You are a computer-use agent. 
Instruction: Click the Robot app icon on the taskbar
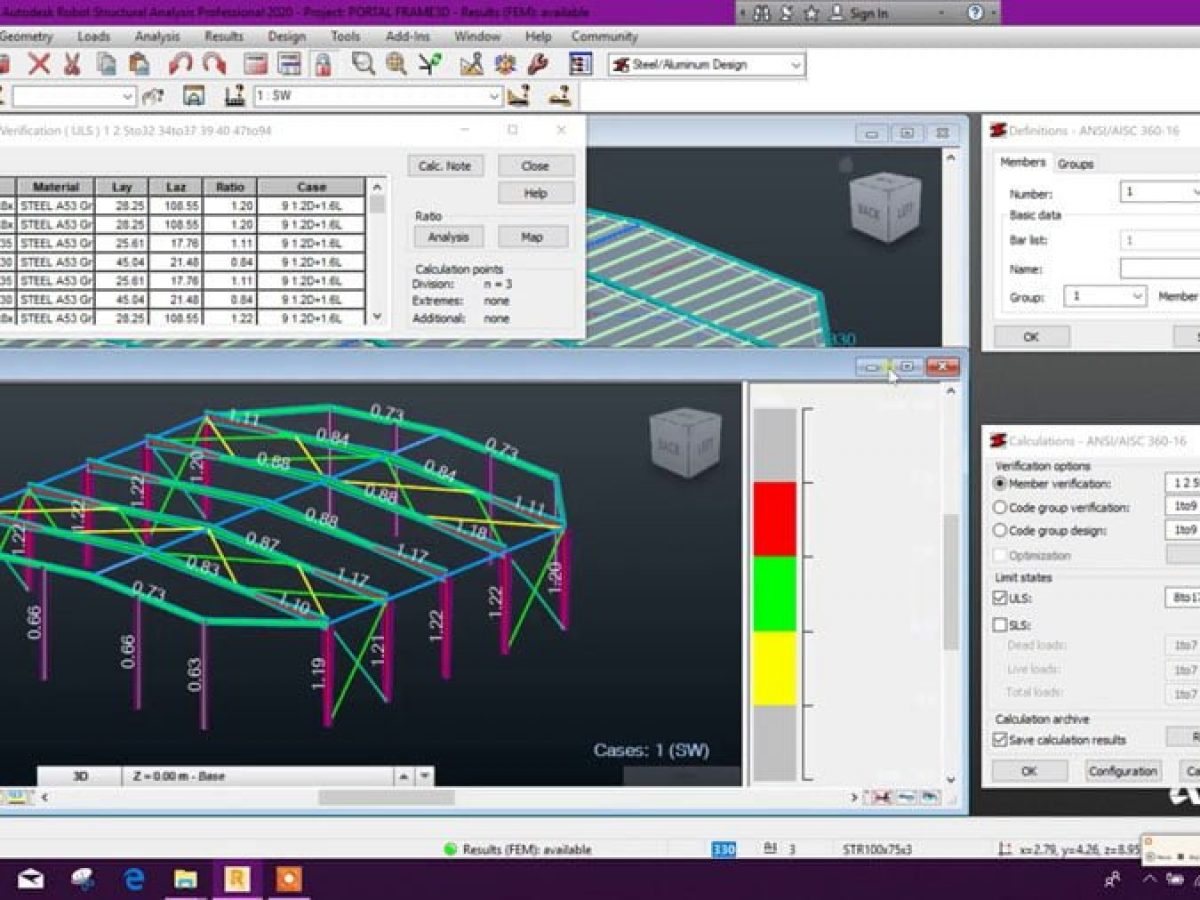tap(238, 879)
